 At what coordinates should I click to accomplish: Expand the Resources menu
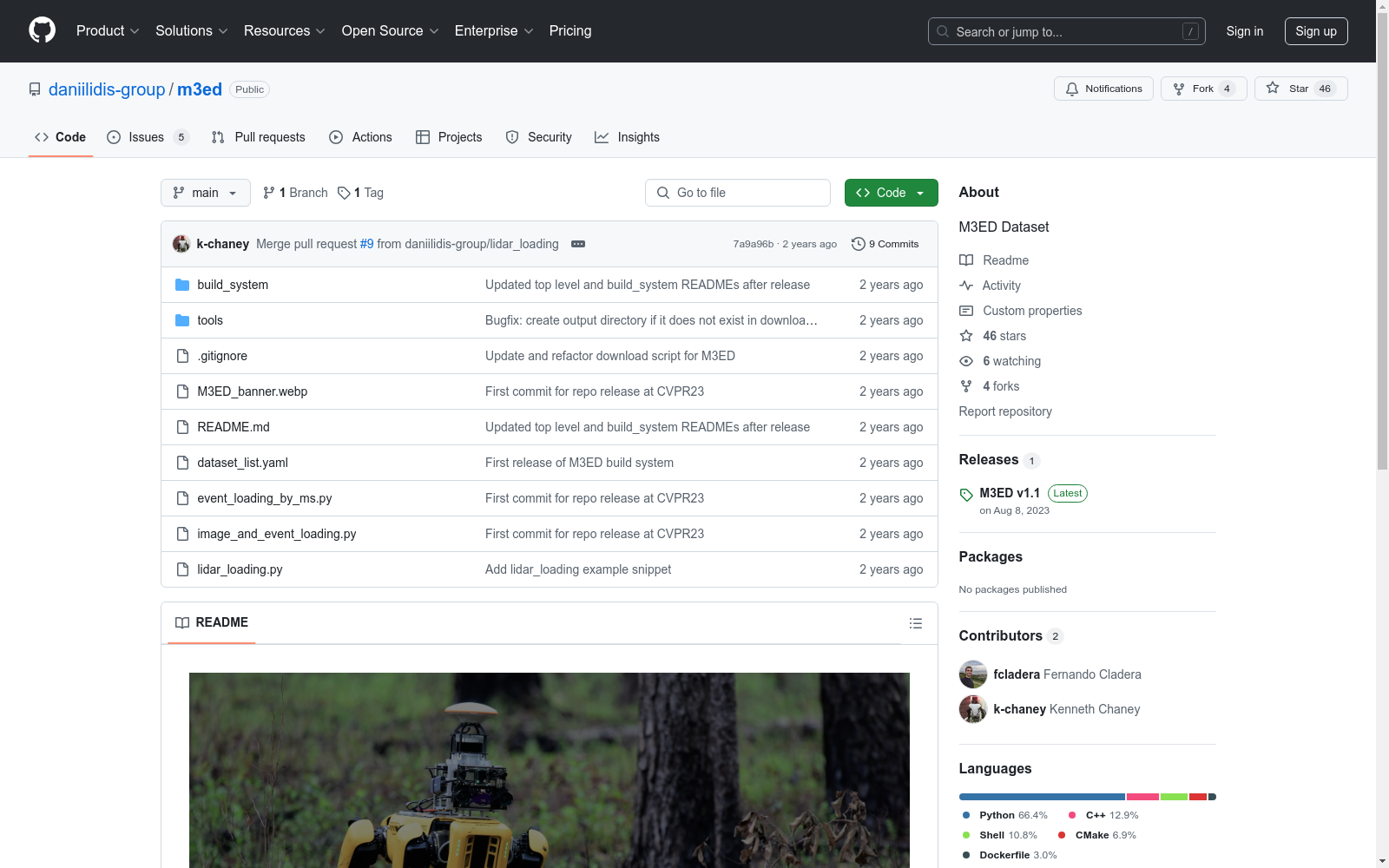285,30
